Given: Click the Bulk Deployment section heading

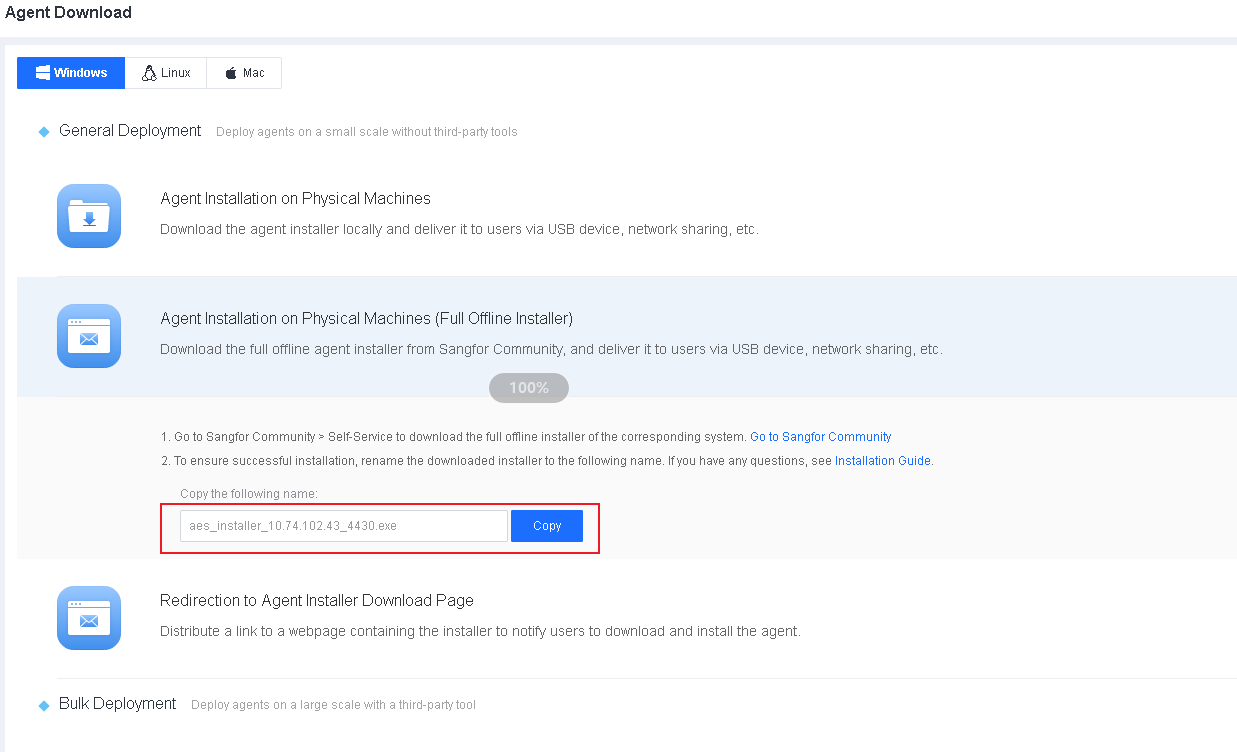Looking at the screenshot, I should point(117,703).
